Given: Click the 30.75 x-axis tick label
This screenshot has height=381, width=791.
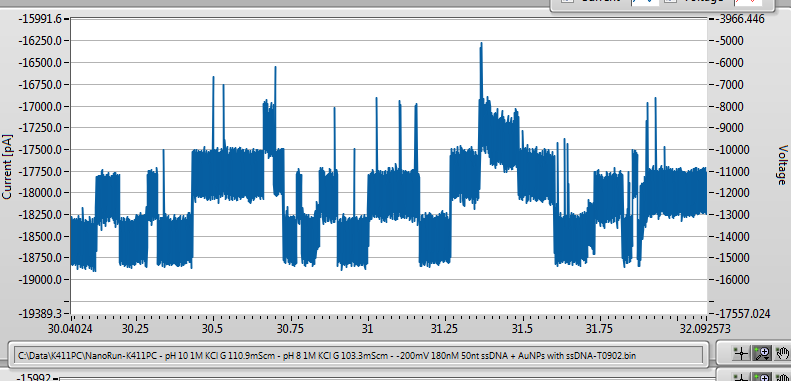Looking at the screenshot, I should point(290,329).
